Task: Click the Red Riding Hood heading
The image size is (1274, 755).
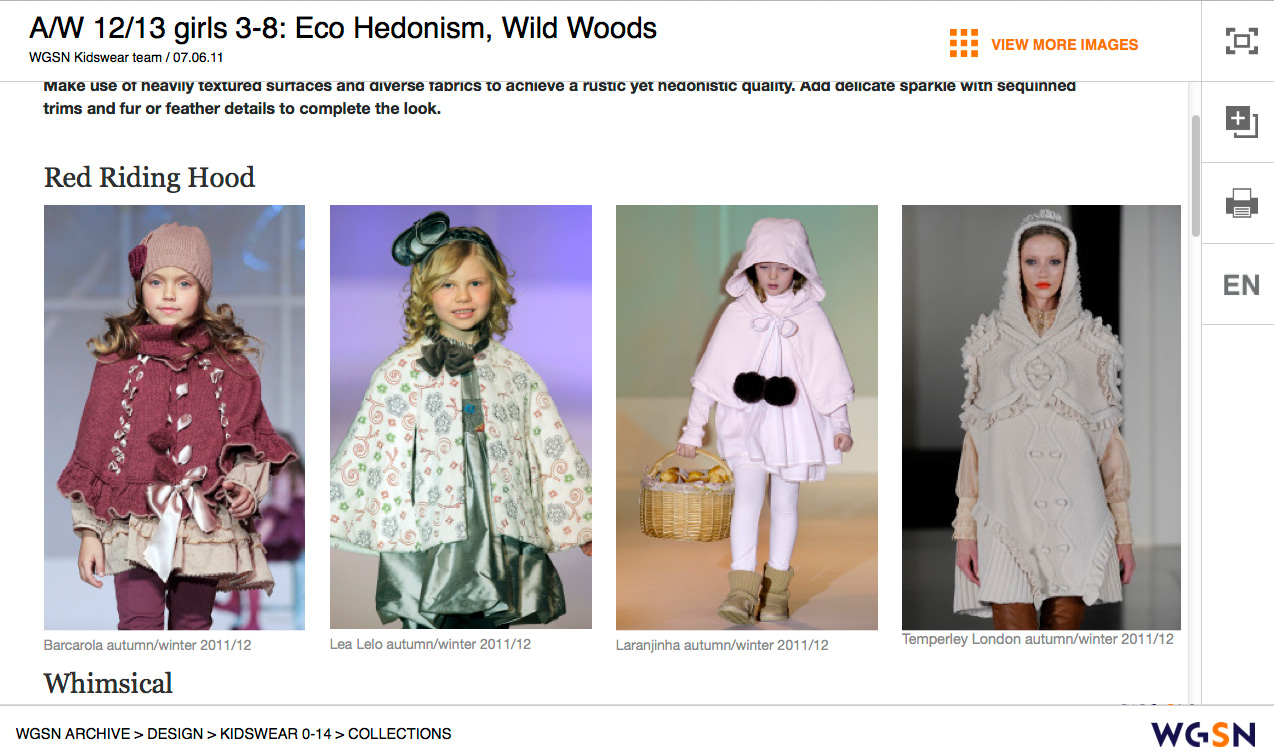Action: (149, 178)
